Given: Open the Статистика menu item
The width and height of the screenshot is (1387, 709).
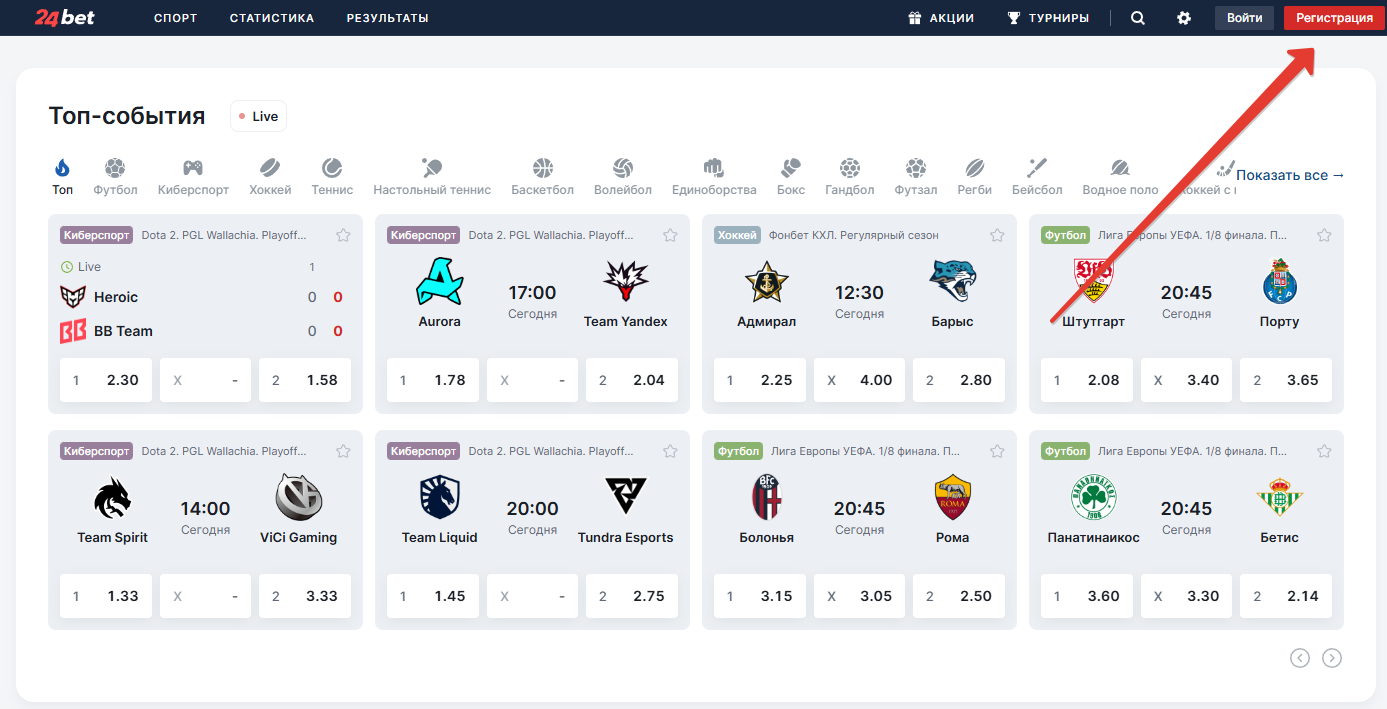Looking at the screenshot, I should pyautogui.click(x=271, y=18).
